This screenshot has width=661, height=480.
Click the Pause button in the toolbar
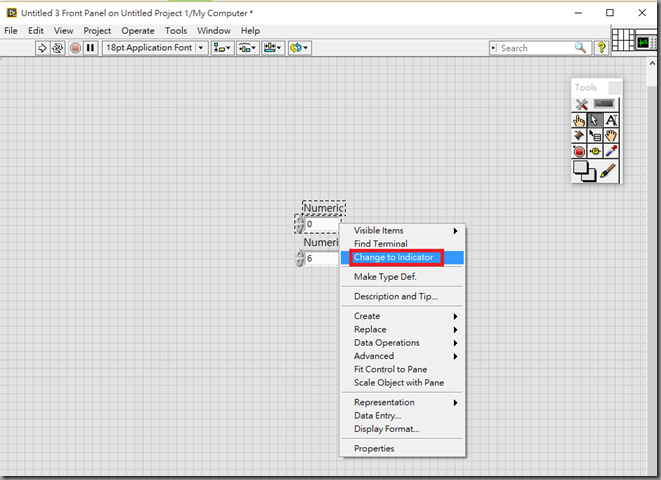click(x=90, y=48)
